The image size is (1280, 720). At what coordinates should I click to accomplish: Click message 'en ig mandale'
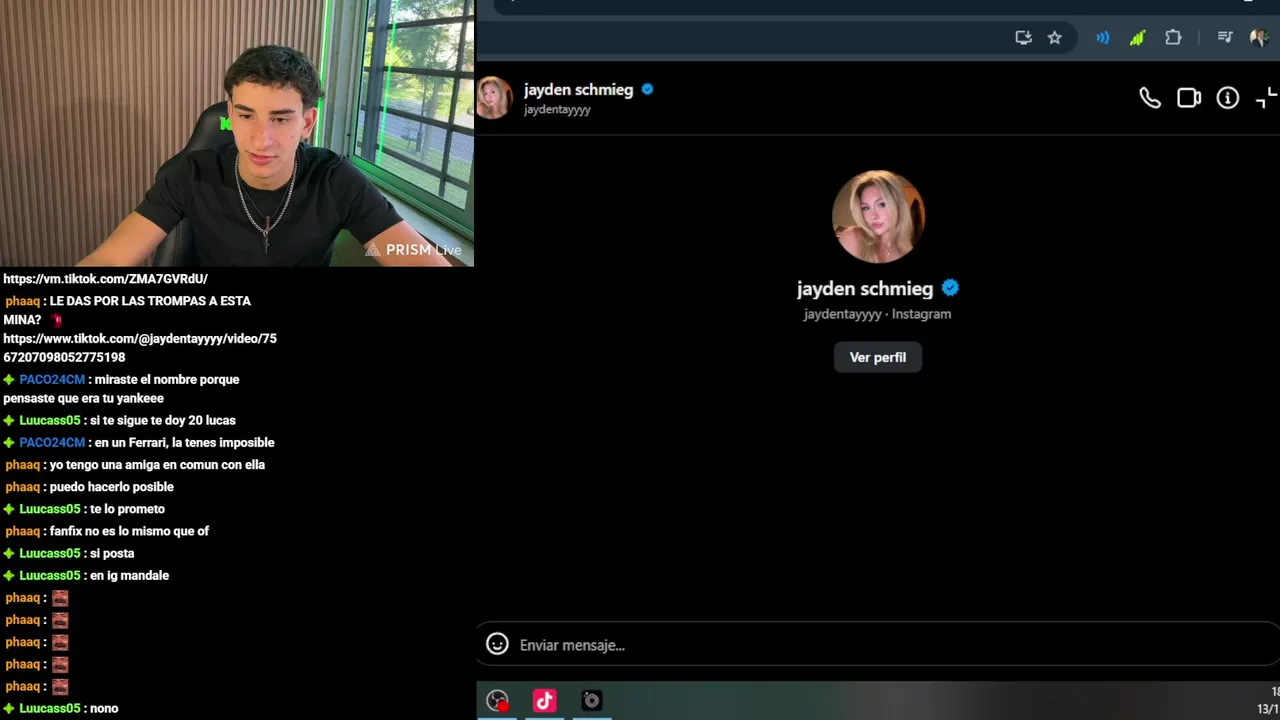[x=129, y=575]
